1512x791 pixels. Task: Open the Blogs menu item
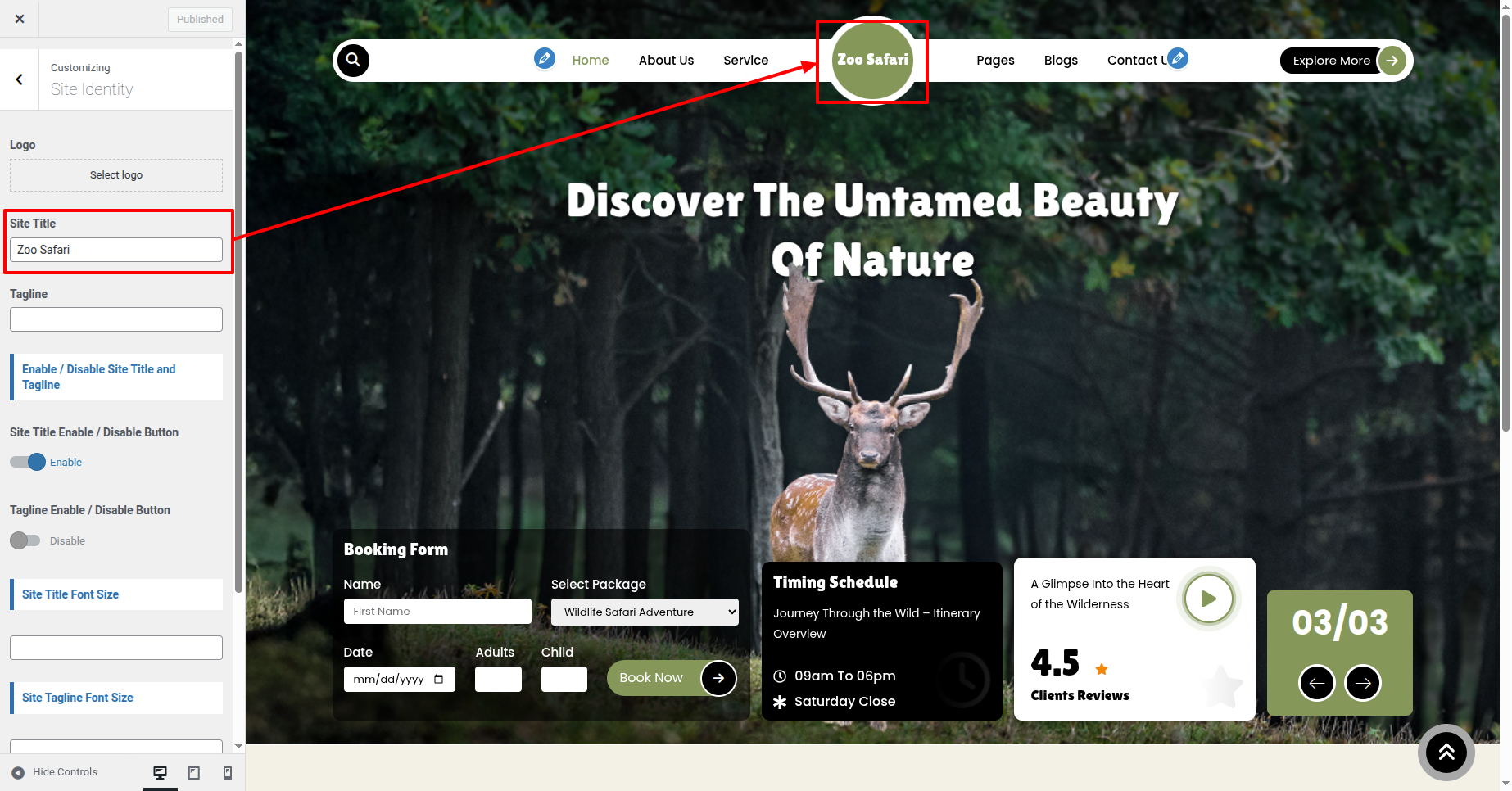pyautogui.click(x=1061, y=61)
